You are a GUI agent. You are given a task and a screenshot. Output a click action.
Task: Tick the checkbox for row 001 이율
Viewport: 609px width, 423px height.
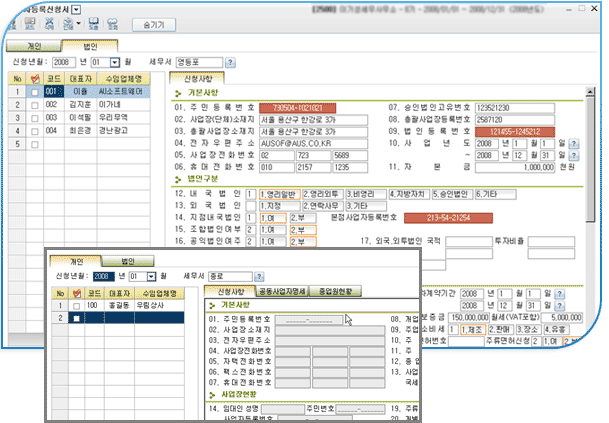pos(35,92)
